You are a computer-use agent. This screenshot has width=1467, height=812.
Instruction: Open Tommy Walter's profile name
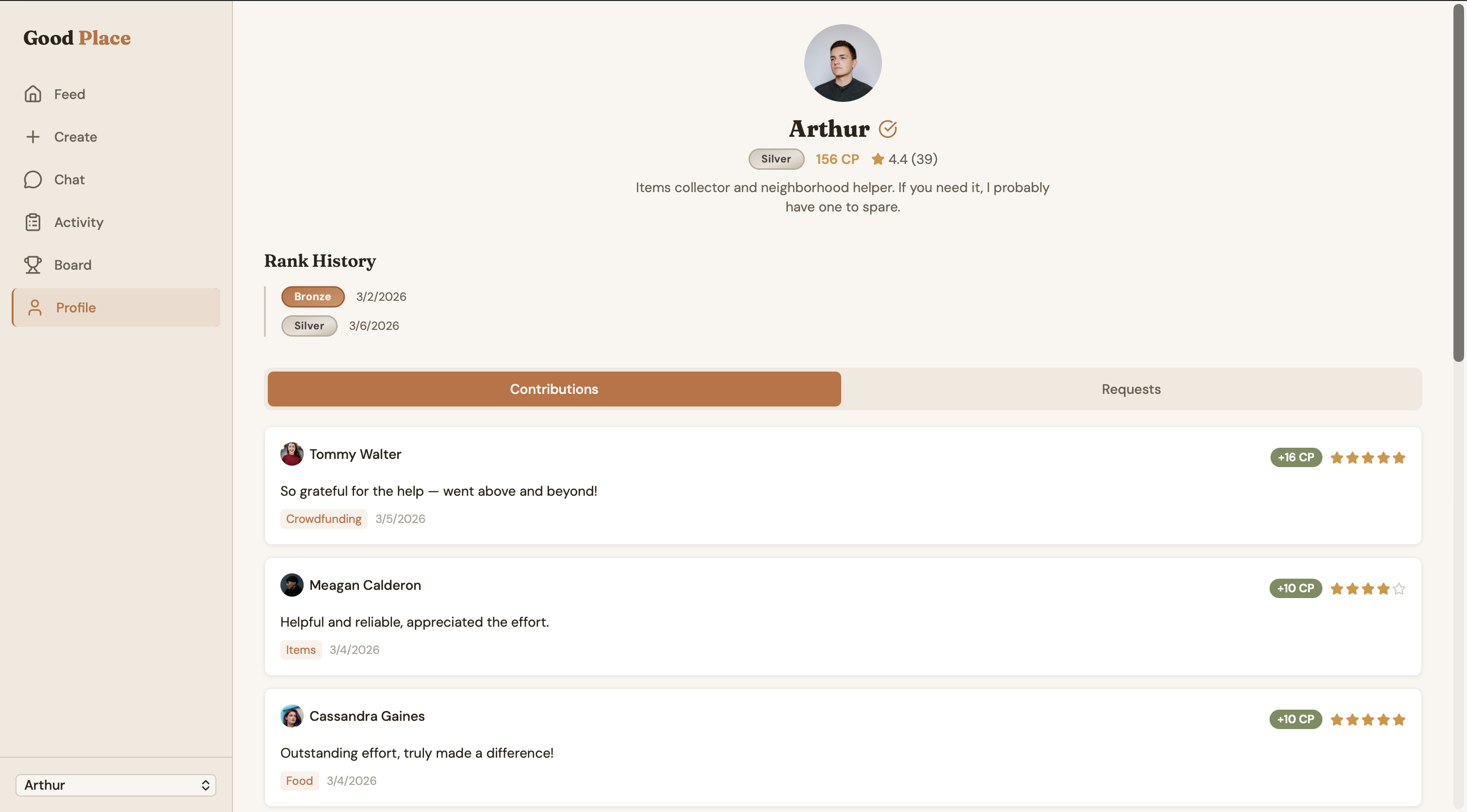[355, 455]
